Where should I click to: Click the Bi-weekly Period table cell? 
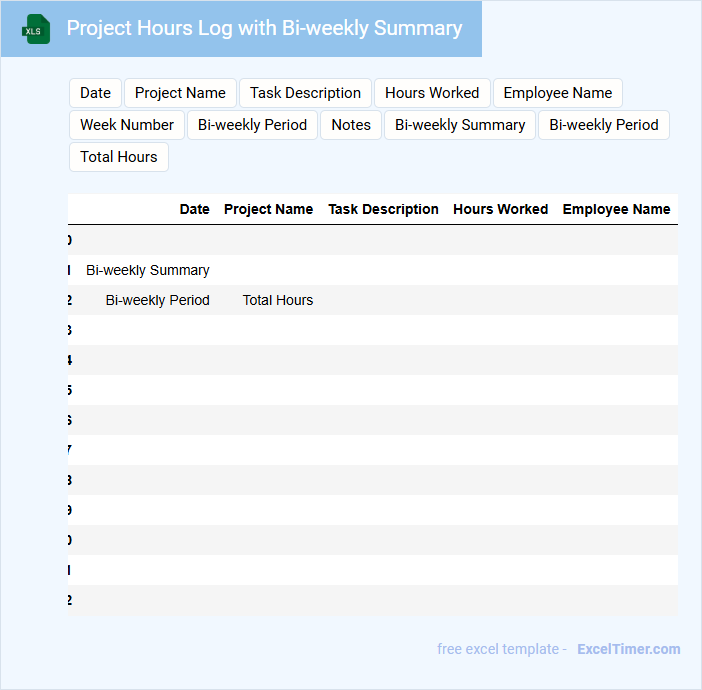(158, 300)
